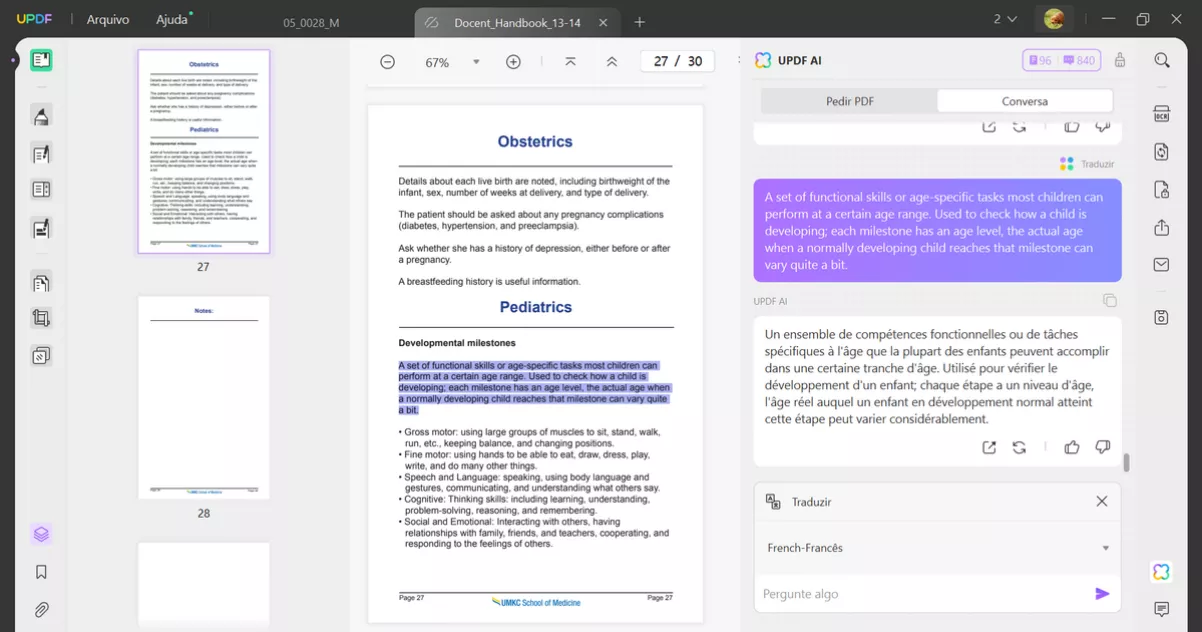Click the zoom out minus icon
This screenshot has height=632, width=1202.
pos(387,62)
